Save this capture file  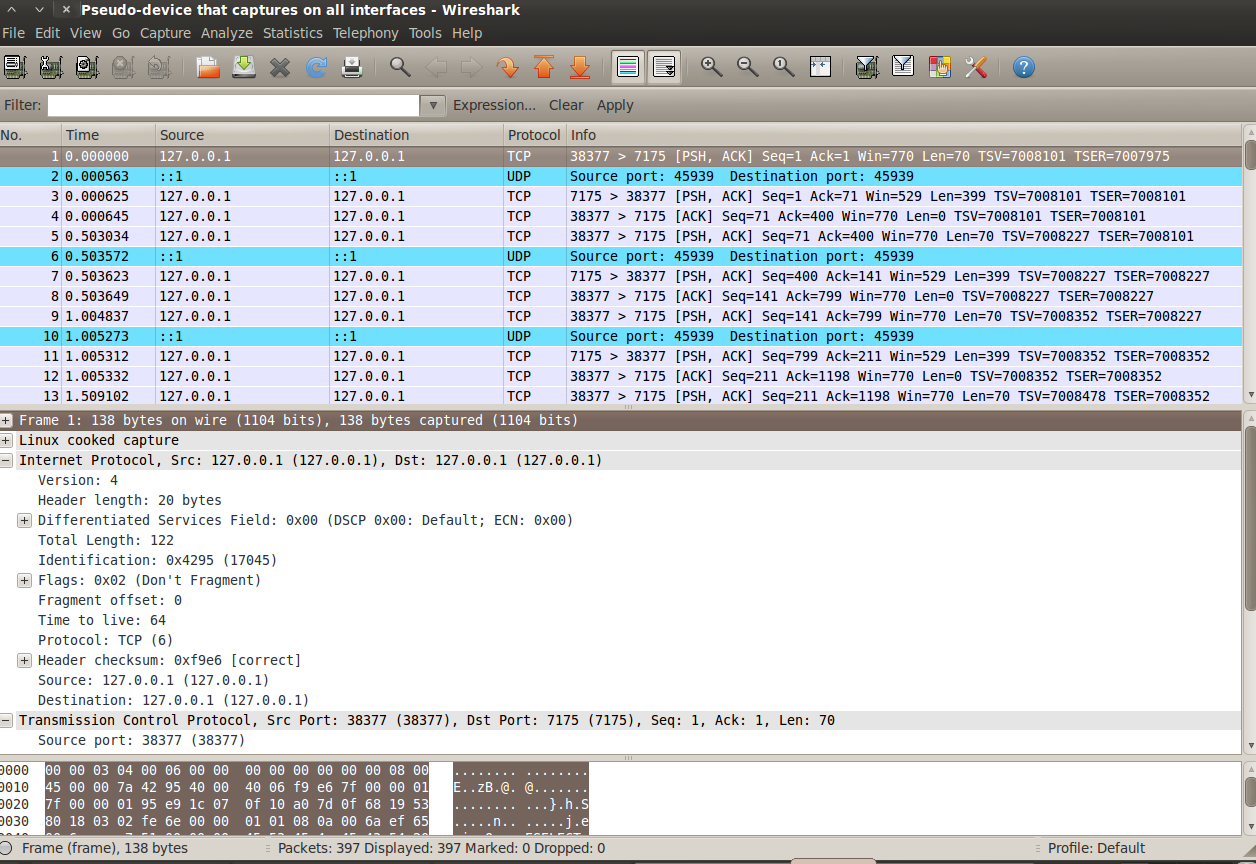tap(244, 67)
